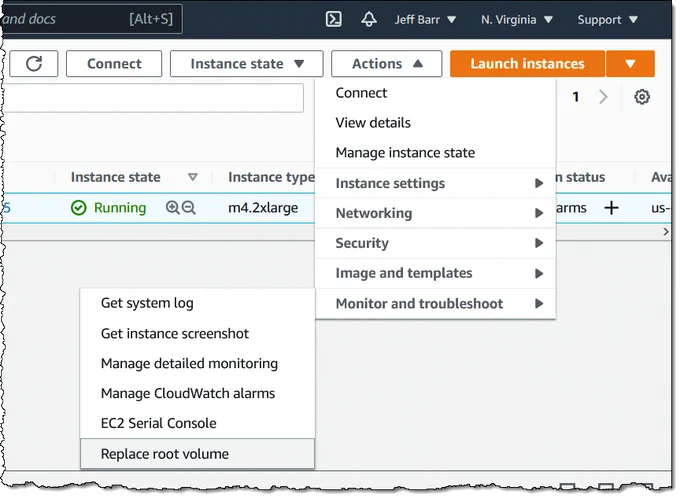This screenshot has height=498, width=680.
Task: Click the Running status check icon
Action: point(78,208)
